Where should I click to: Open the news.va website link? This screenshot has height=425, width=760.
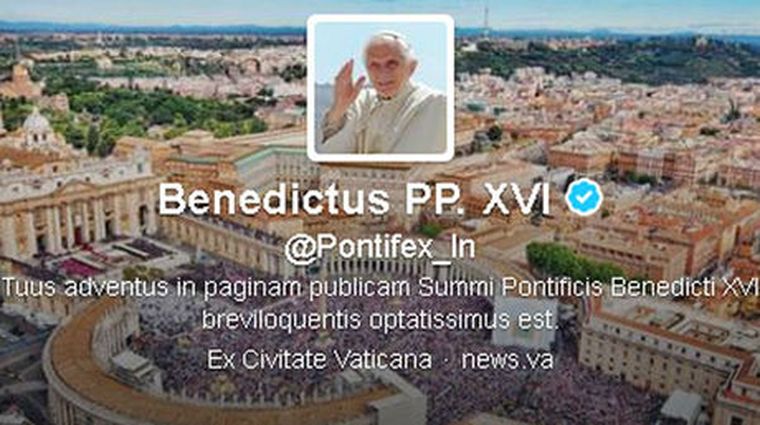507,360
